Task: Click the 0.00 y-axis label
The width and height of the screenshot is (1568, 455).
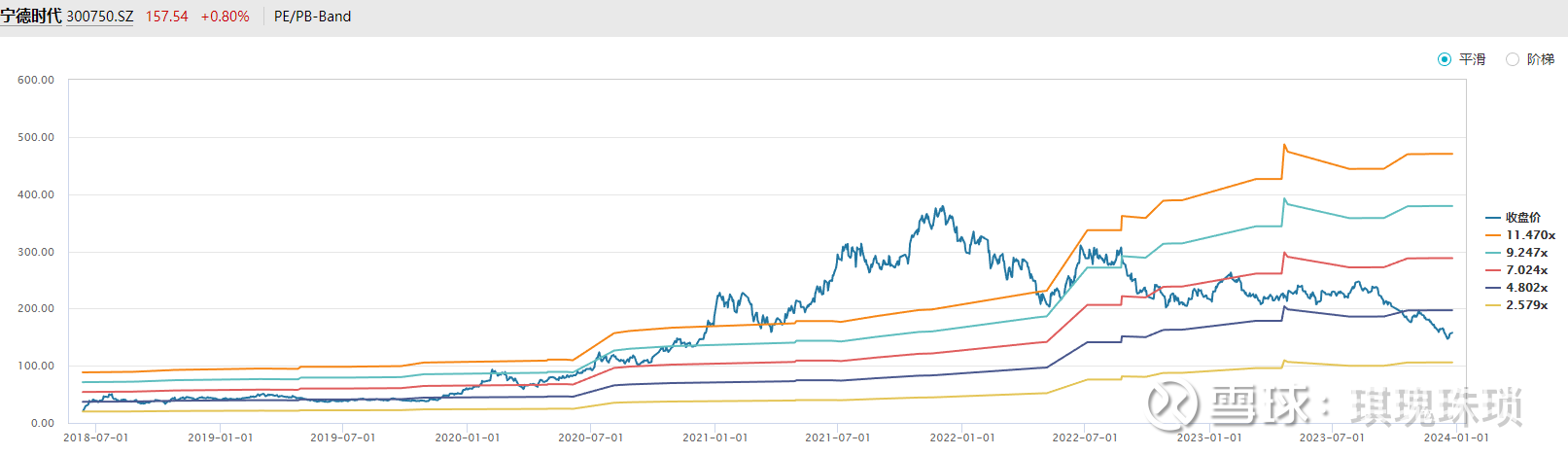Action: (43, 423)
